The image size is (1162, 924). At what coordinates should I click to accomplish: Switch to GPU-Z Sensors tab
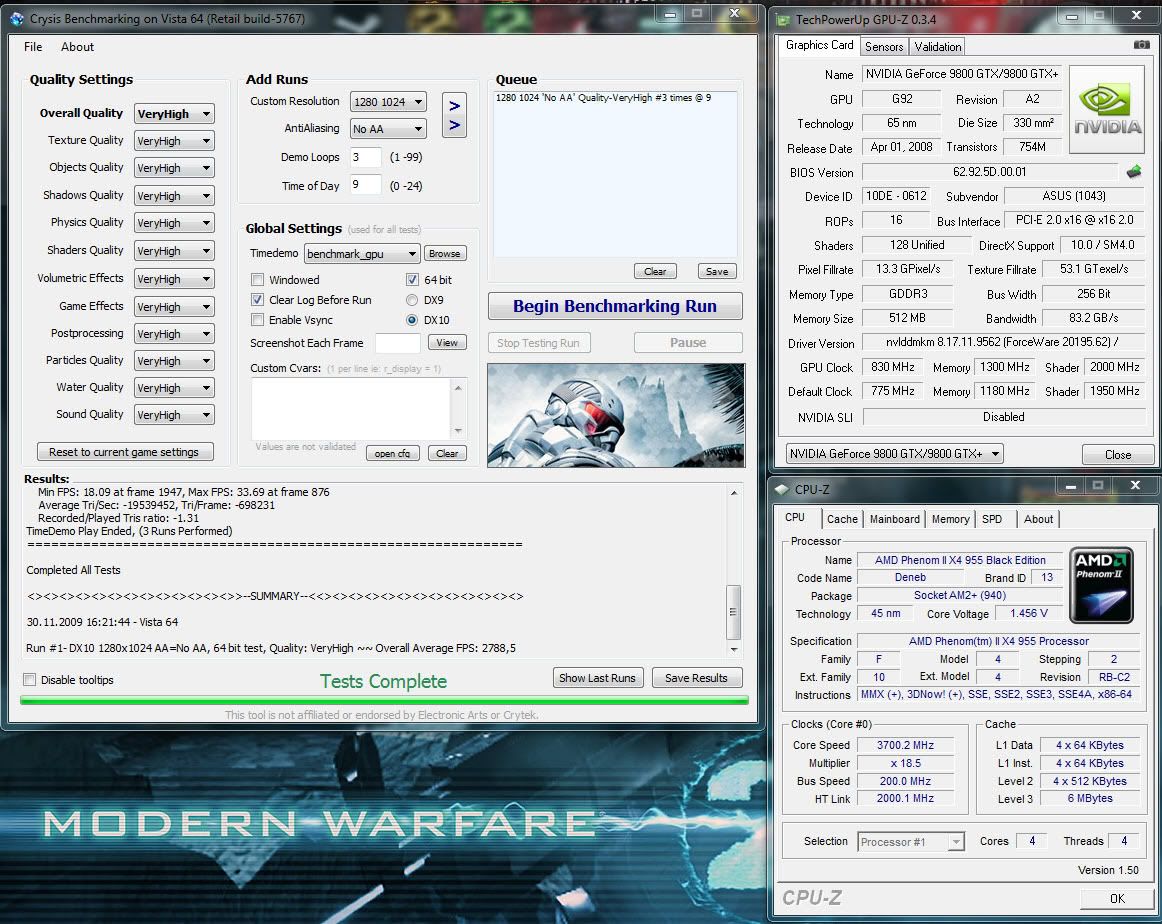[884, 47]
